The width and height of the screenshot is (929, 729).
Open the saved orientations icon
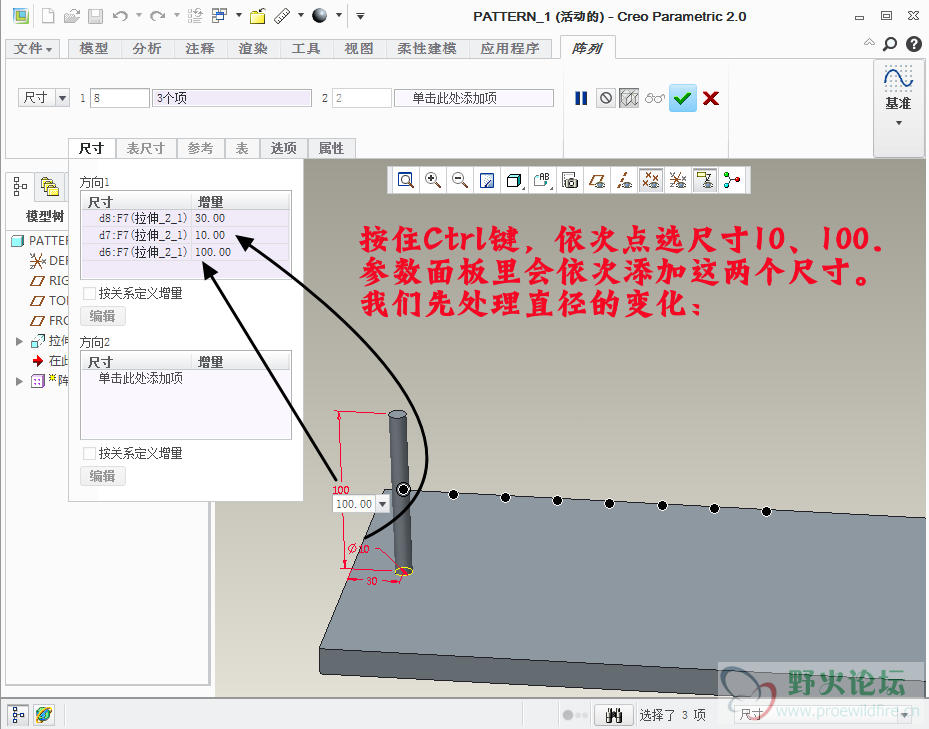coord(542,180)
